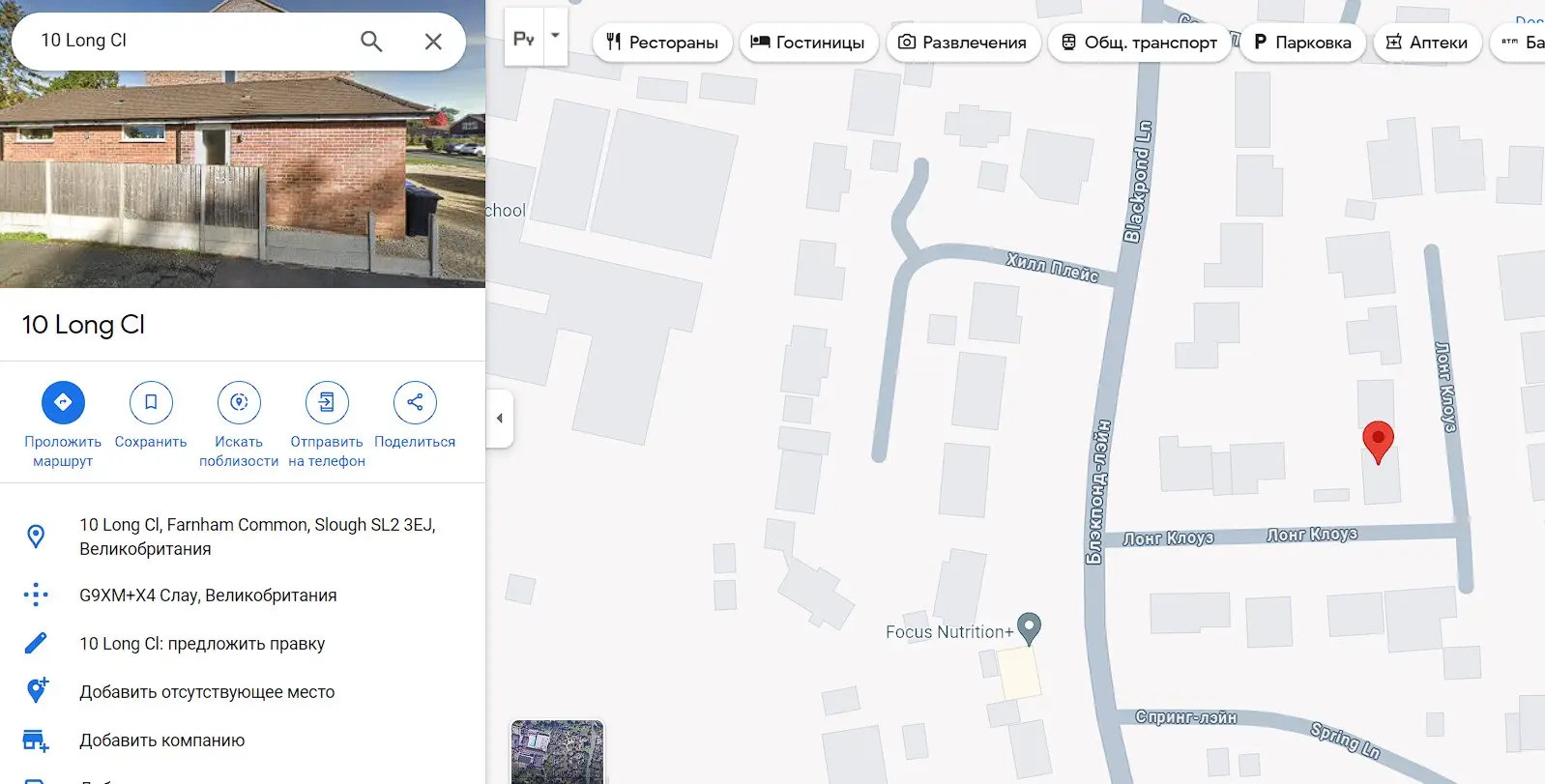
Task: Open the language dropdown arrow next to Ру
Action: (555, 37)
